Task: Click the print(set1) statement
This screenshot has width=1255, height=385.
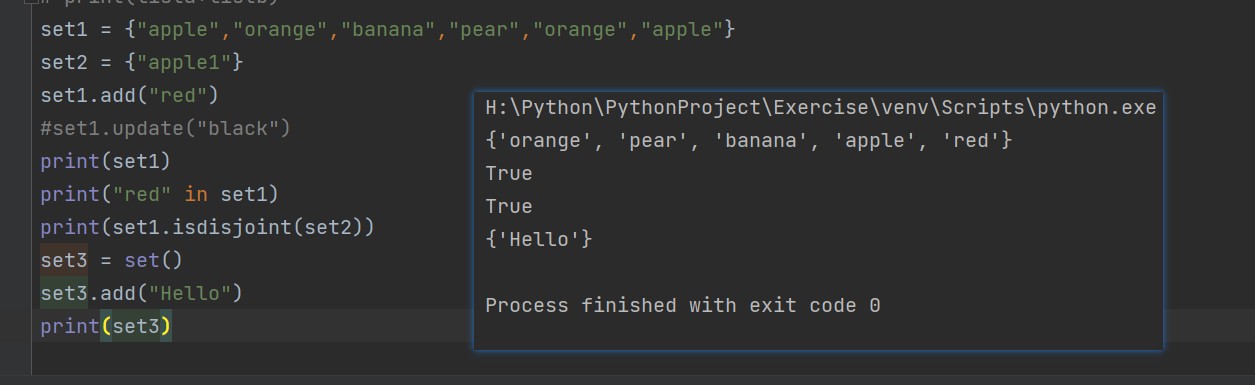Action: pyautogui.click(x=106, y=161)
